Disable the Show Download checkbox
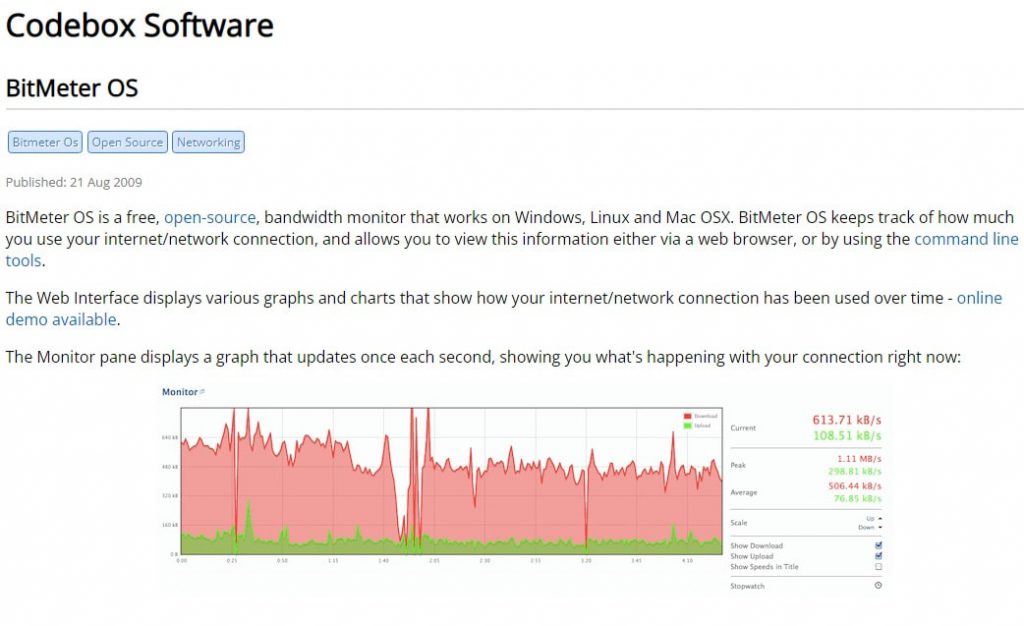 pos(878,543)
